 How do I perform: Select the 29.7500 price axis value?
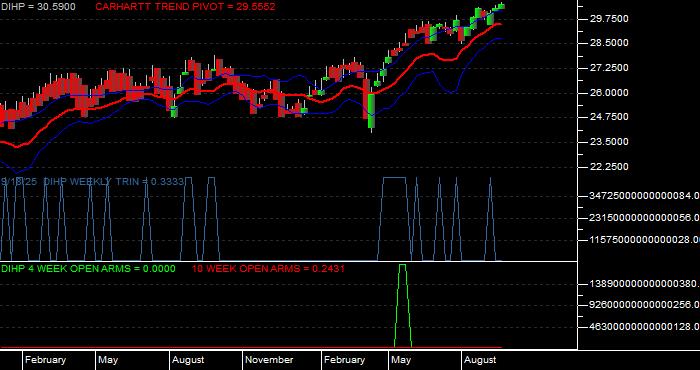tap(609, 18)
